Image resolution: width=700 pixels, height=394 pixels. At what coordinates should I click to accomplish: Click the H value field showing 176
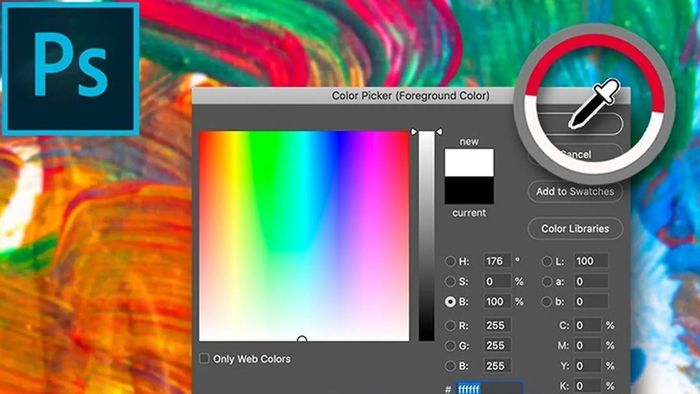tap(497, 261)
